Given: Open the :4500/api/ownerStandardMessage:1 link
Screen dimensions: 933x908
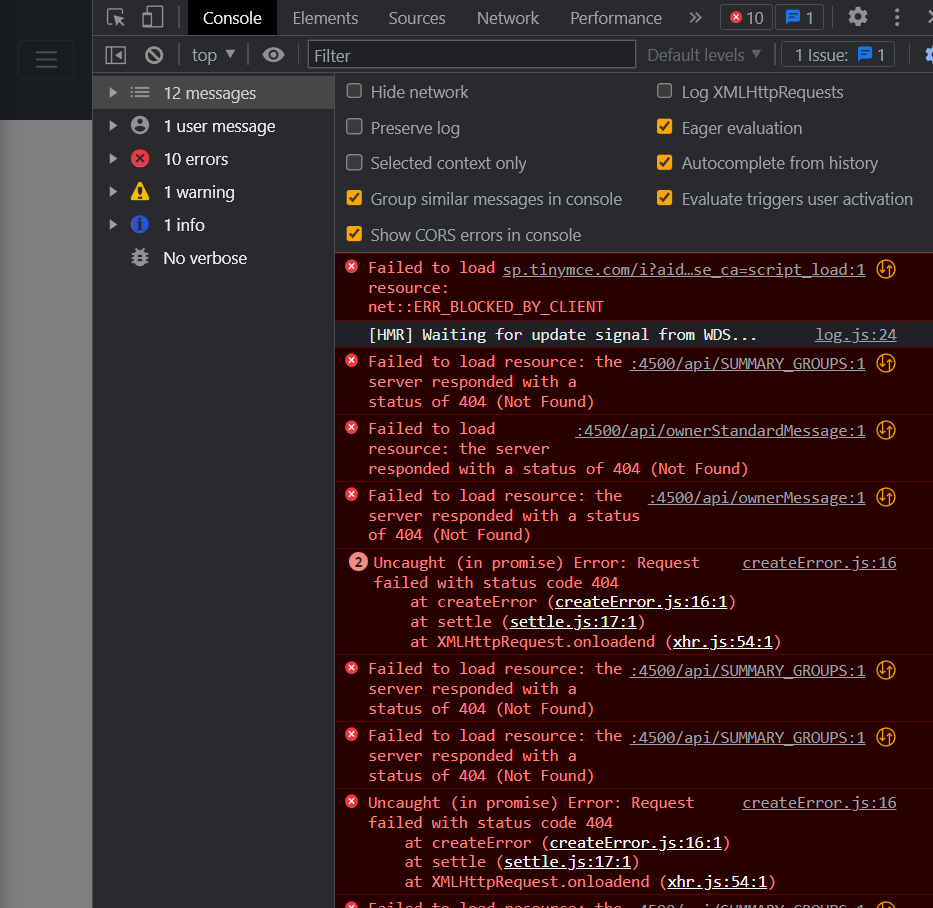Looking at the screenshot, I should point(720,430).
